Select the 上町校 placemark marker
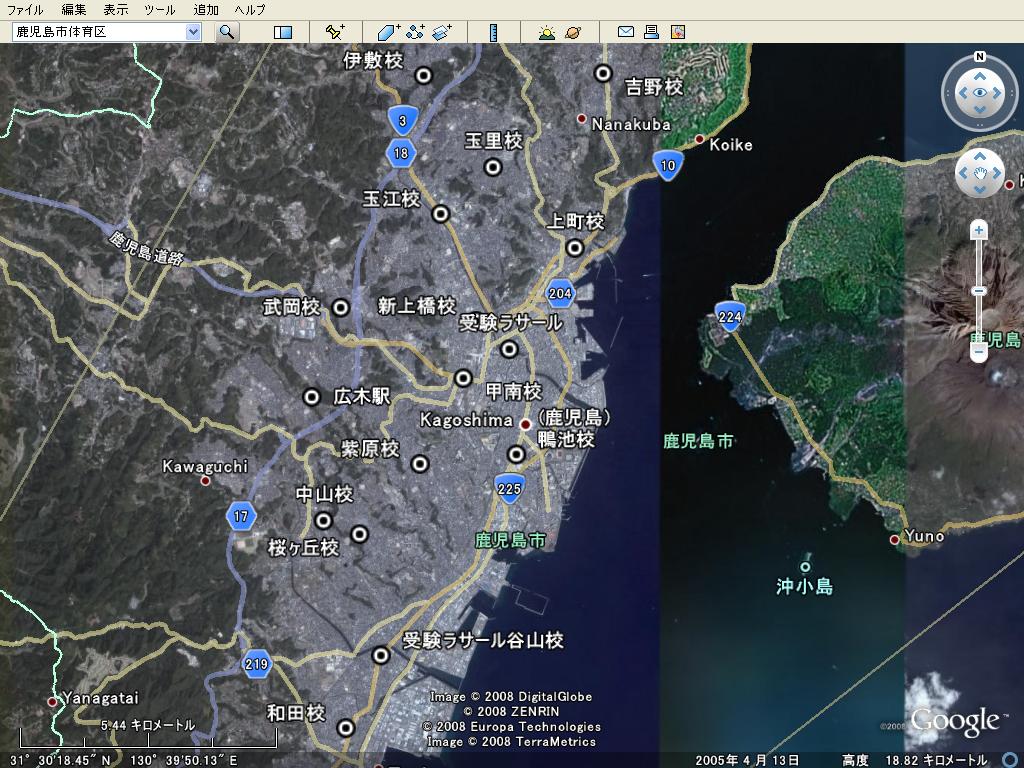This screenshot has height=768, width=1024. tap(575, 248)
